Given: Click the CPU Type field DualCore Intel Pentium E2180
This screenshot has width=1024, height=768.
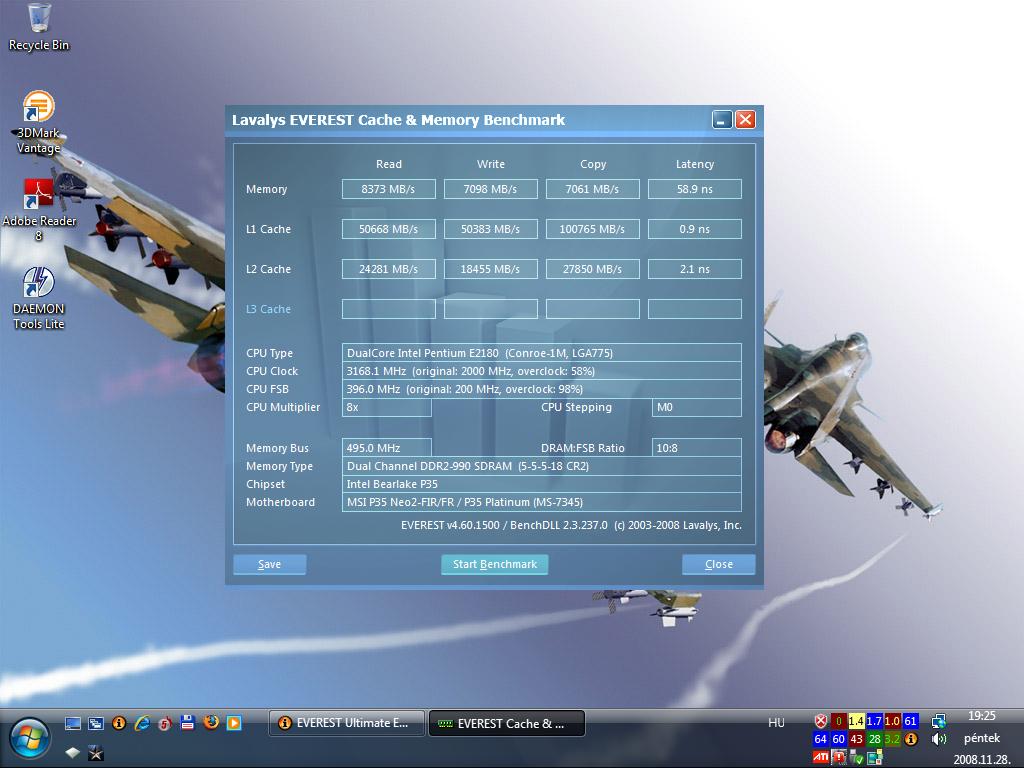Looking at the screenshot, I should tap(541, 353).
